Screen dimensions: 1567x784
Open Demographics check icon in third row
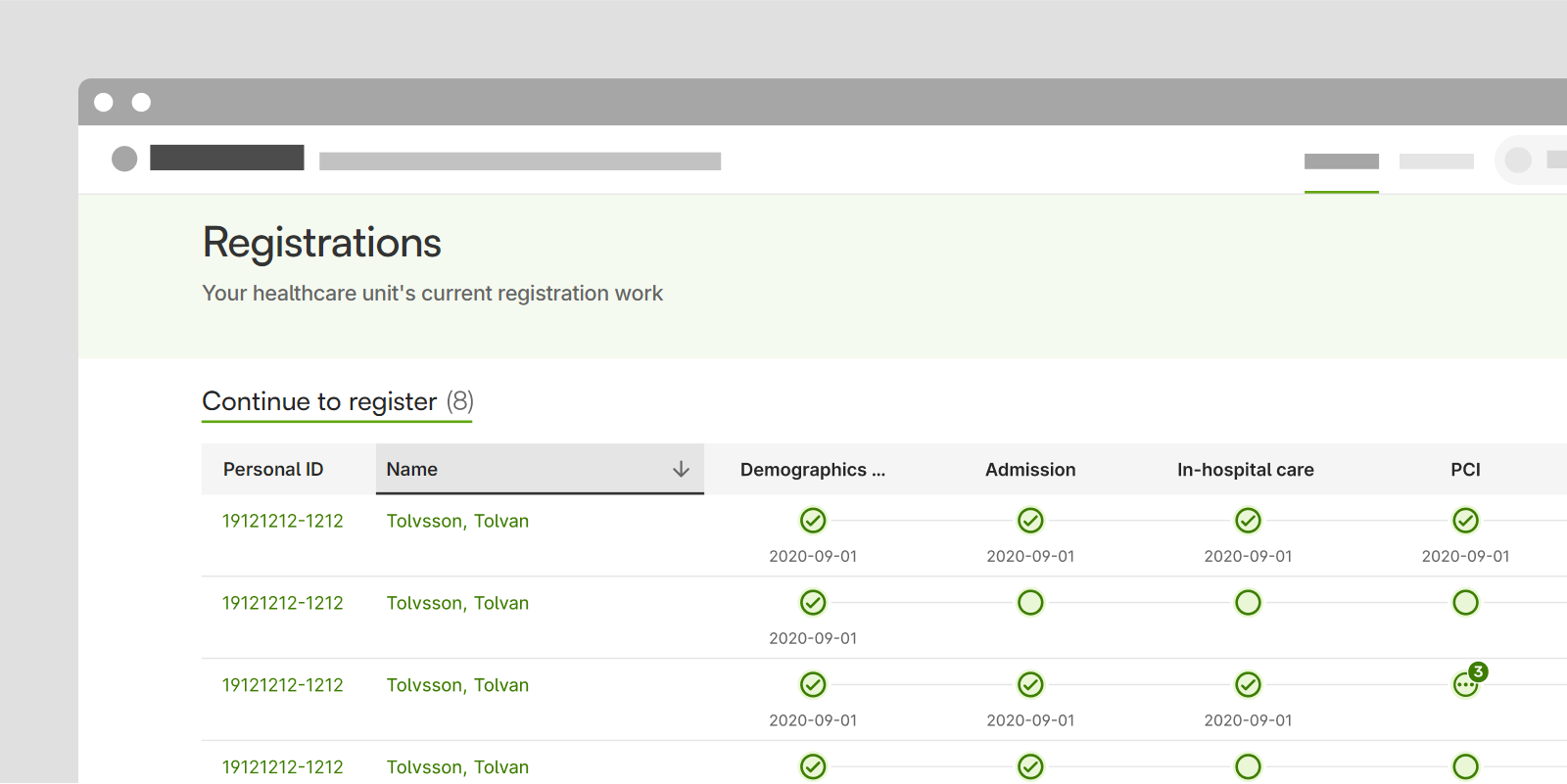click(x=813, y=685)
